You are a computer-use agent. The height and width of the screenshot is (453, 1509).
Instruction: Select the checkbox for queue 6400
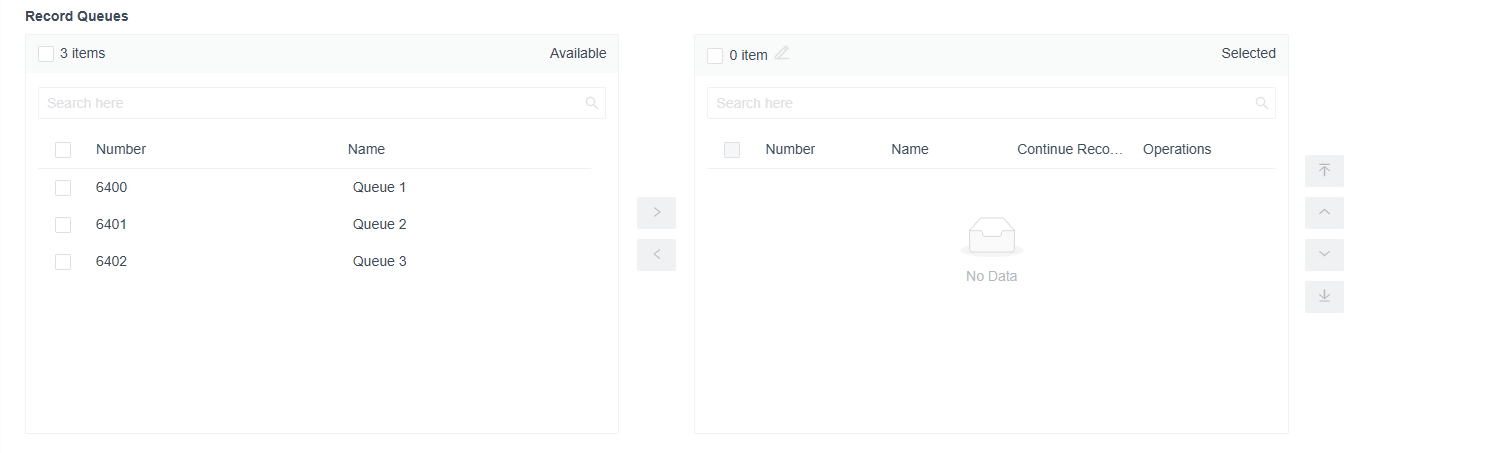[63, 188]
